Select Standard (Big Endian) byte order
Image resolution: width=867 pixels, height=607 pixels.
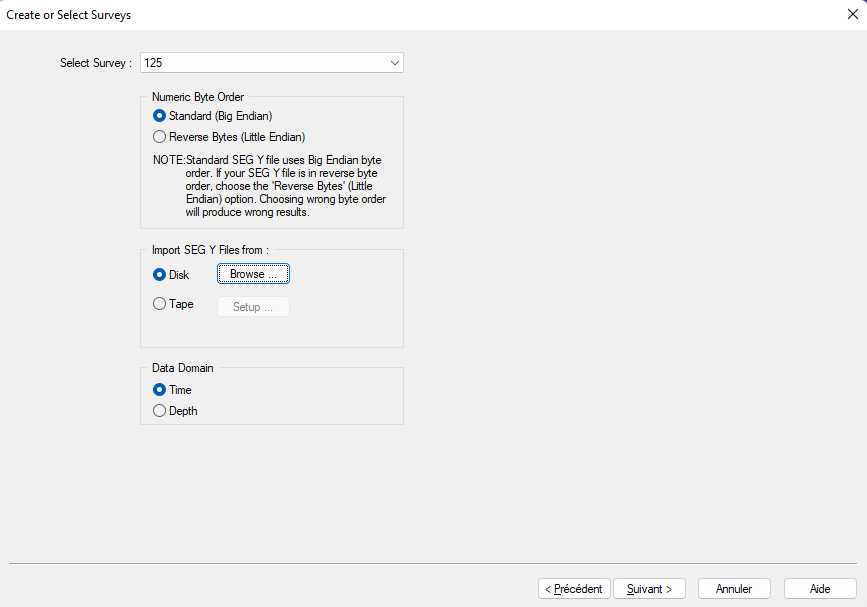click(x=160, y=116)
